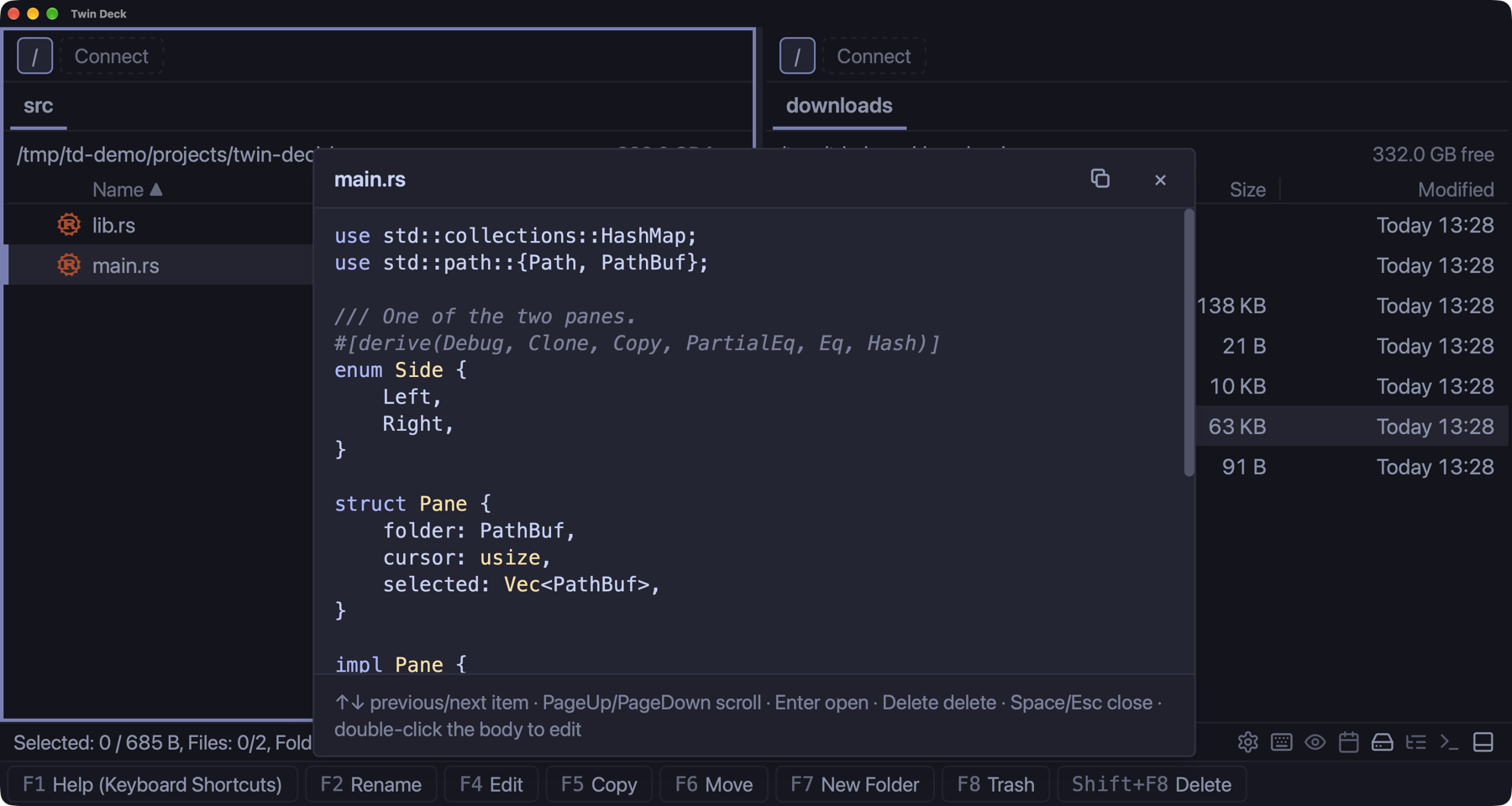Open the drive list via the disk icon

point(1382,742)
